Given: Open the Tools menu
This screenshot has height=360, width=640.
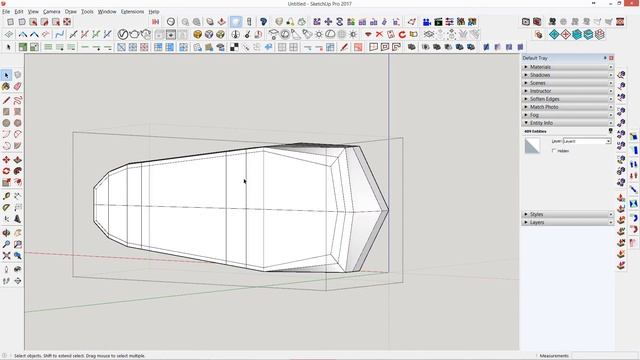Looking at the screenshot, I should tap(87, 12).
